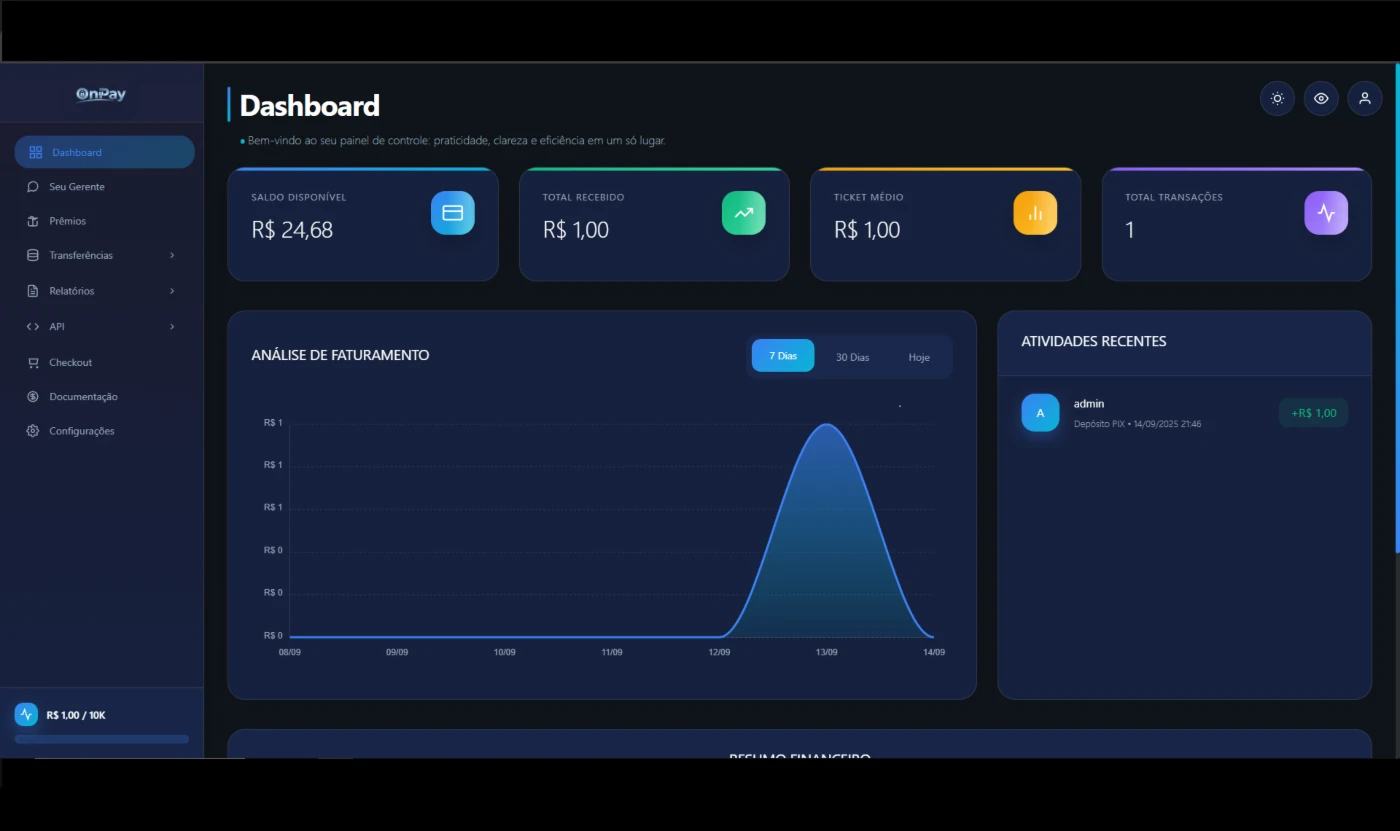Open the user profile icon
Image resolution: width=1400 pixels, height=831 pixels.
click(1364, 98)
